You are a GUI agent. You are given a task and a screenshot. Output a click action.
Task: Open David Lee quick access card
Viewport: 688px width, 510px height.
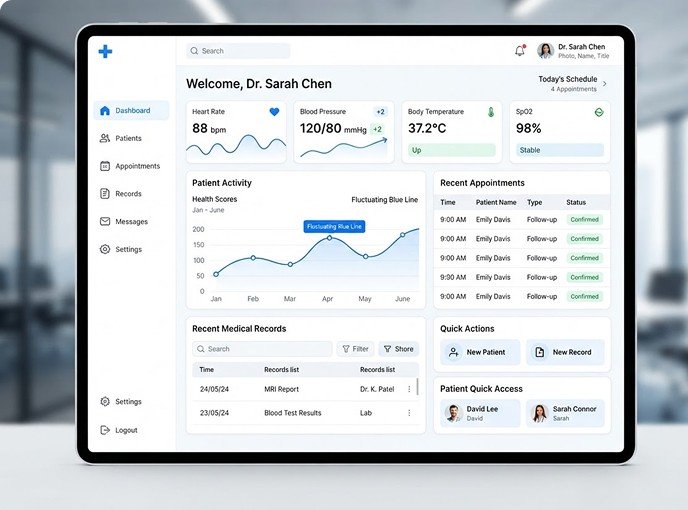(x=480, y=413)
